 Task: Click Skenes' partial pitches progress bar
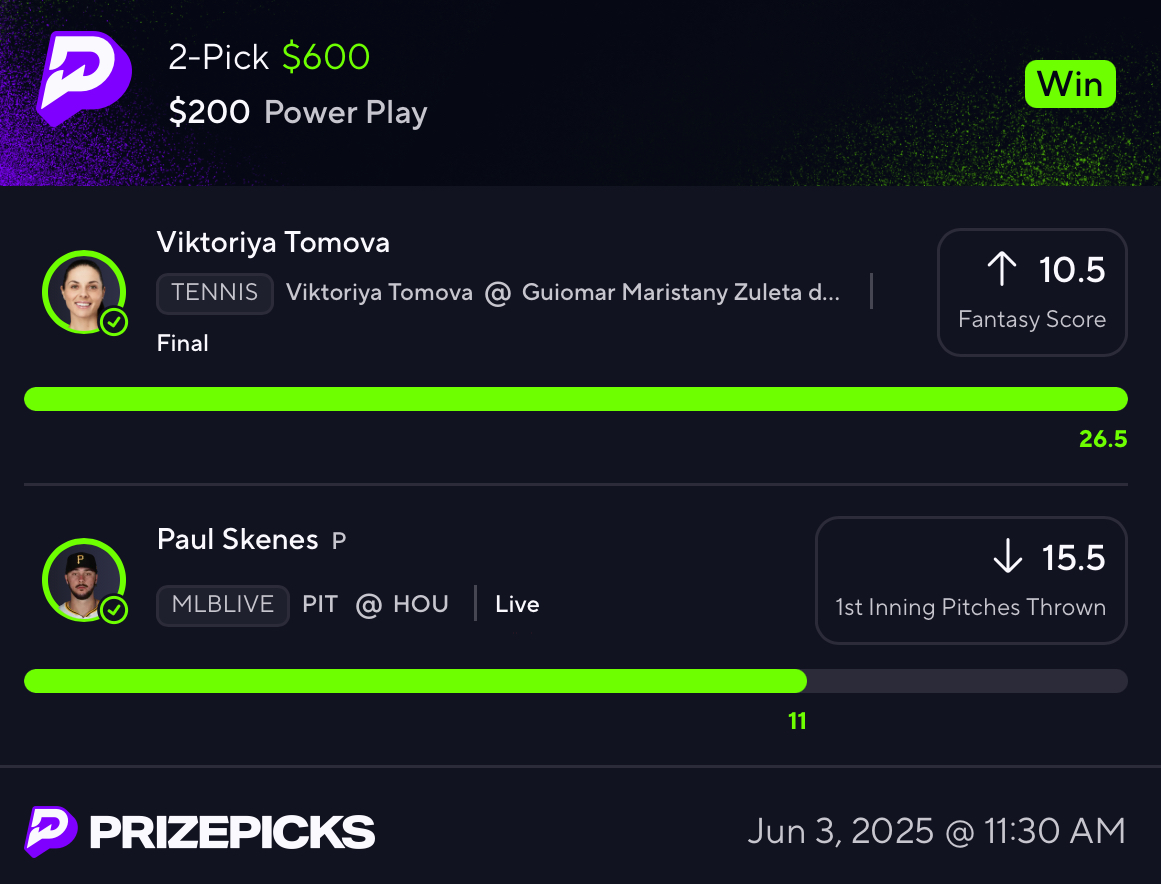pos(576,681)
